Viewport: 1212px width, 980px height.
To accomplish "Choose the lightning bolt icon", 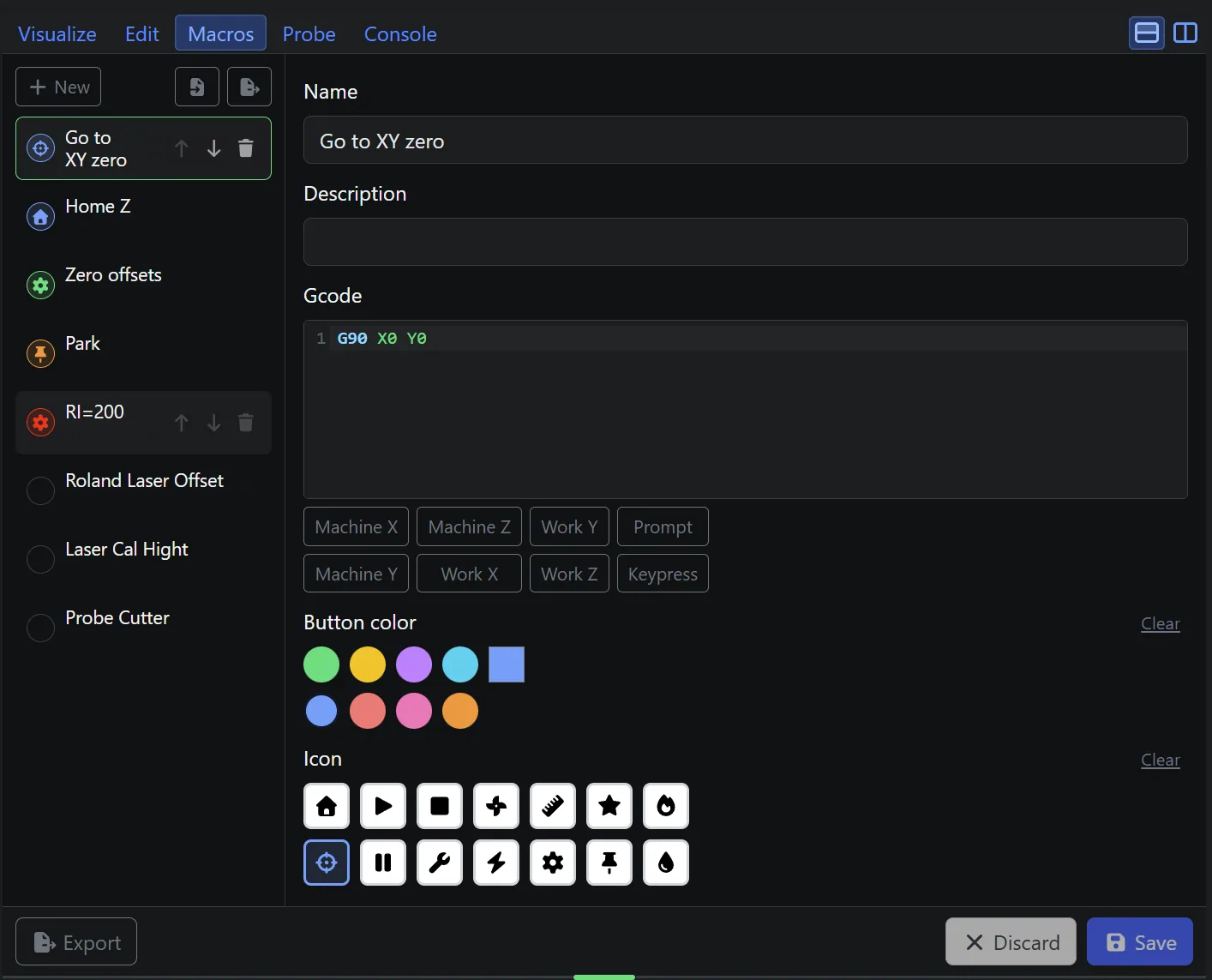I will click(496, 863).
